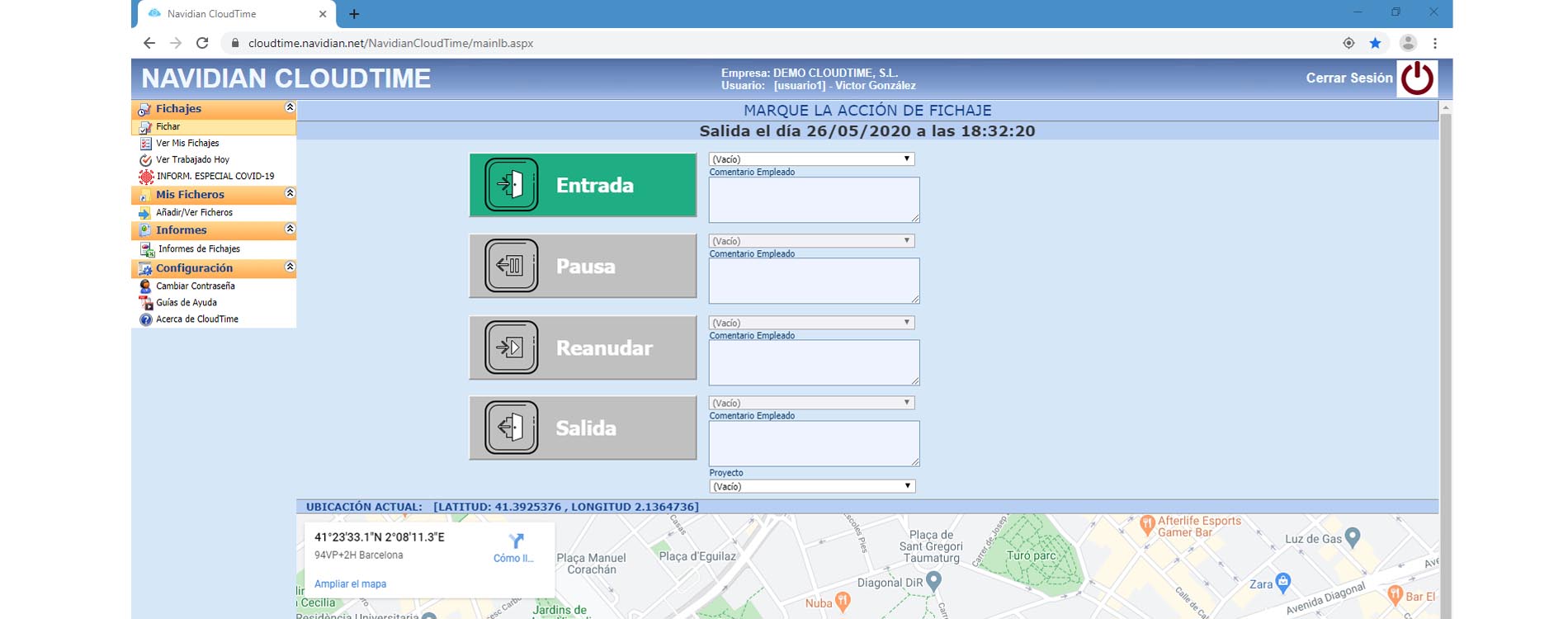Collapse the Mis Ficheros section

(290, 193)
